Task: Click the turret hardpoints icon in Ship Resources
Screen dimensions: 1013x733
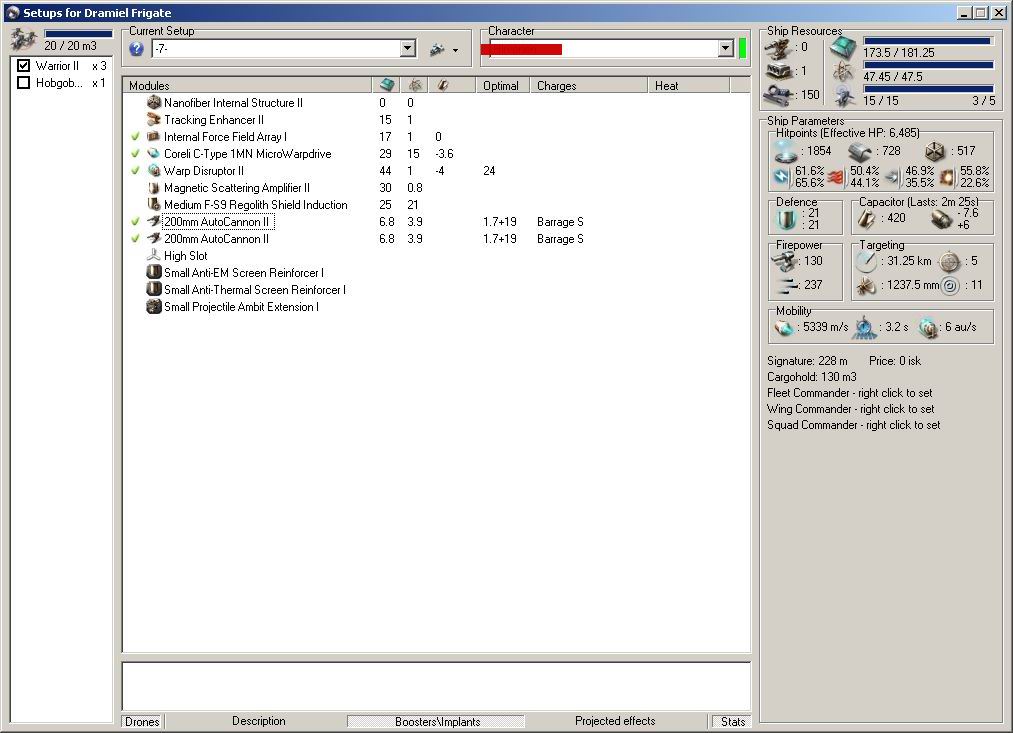Action: [x=778, y=48]
